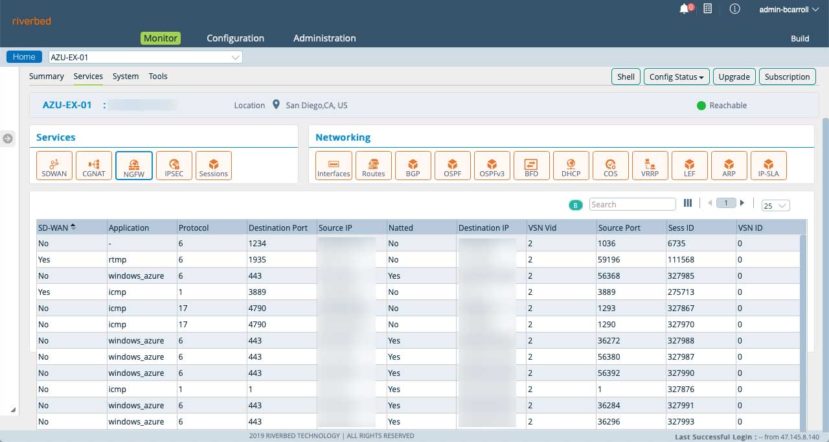The width and height of the screenshot is (829, 442).
Task: Go to the previous table page arrow
Action: 710,203
